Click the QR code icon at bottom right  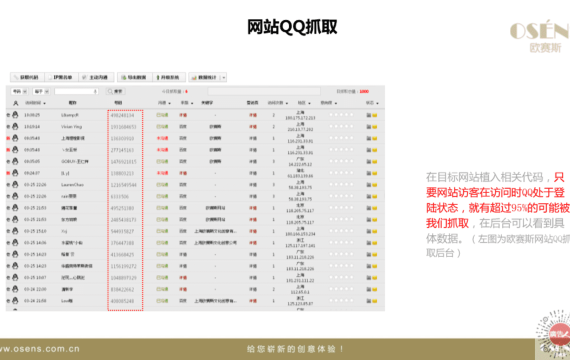[x=554, y=334]
